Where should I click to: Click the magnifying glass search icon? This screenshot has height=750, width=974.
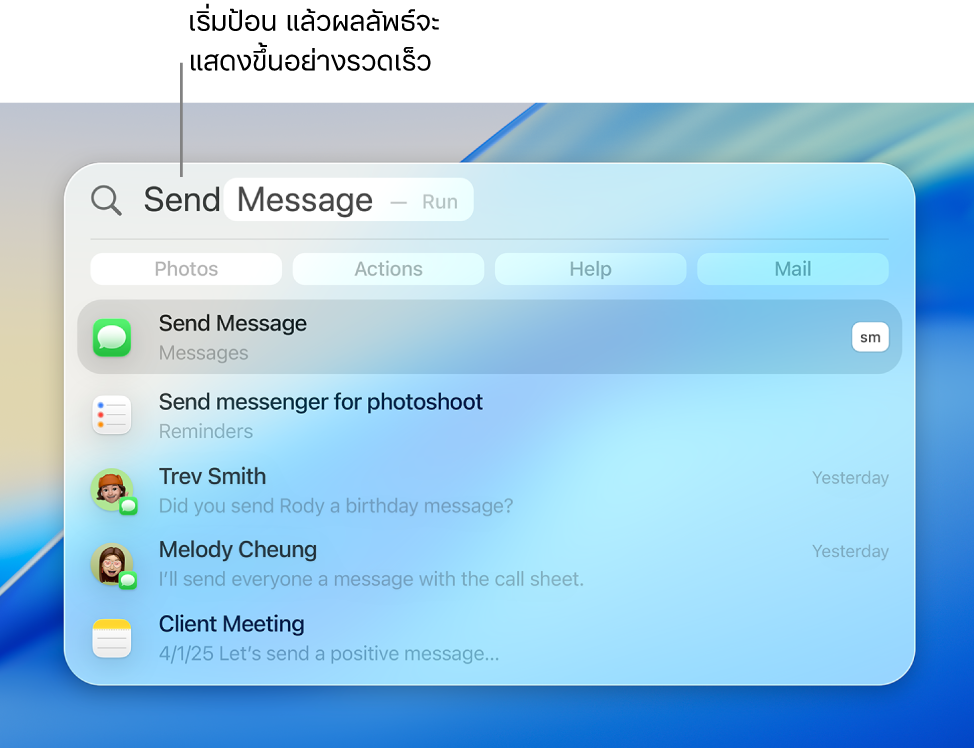(x=106, y=200)
